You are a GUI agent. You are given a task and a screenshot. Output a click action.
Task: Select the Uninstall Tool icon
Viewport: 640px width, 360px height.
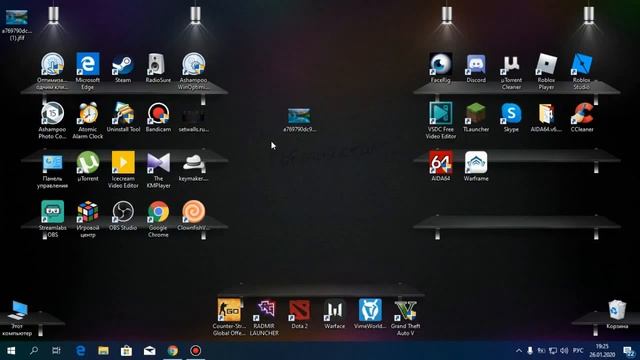pyautogui.click(x=123, y=117)
